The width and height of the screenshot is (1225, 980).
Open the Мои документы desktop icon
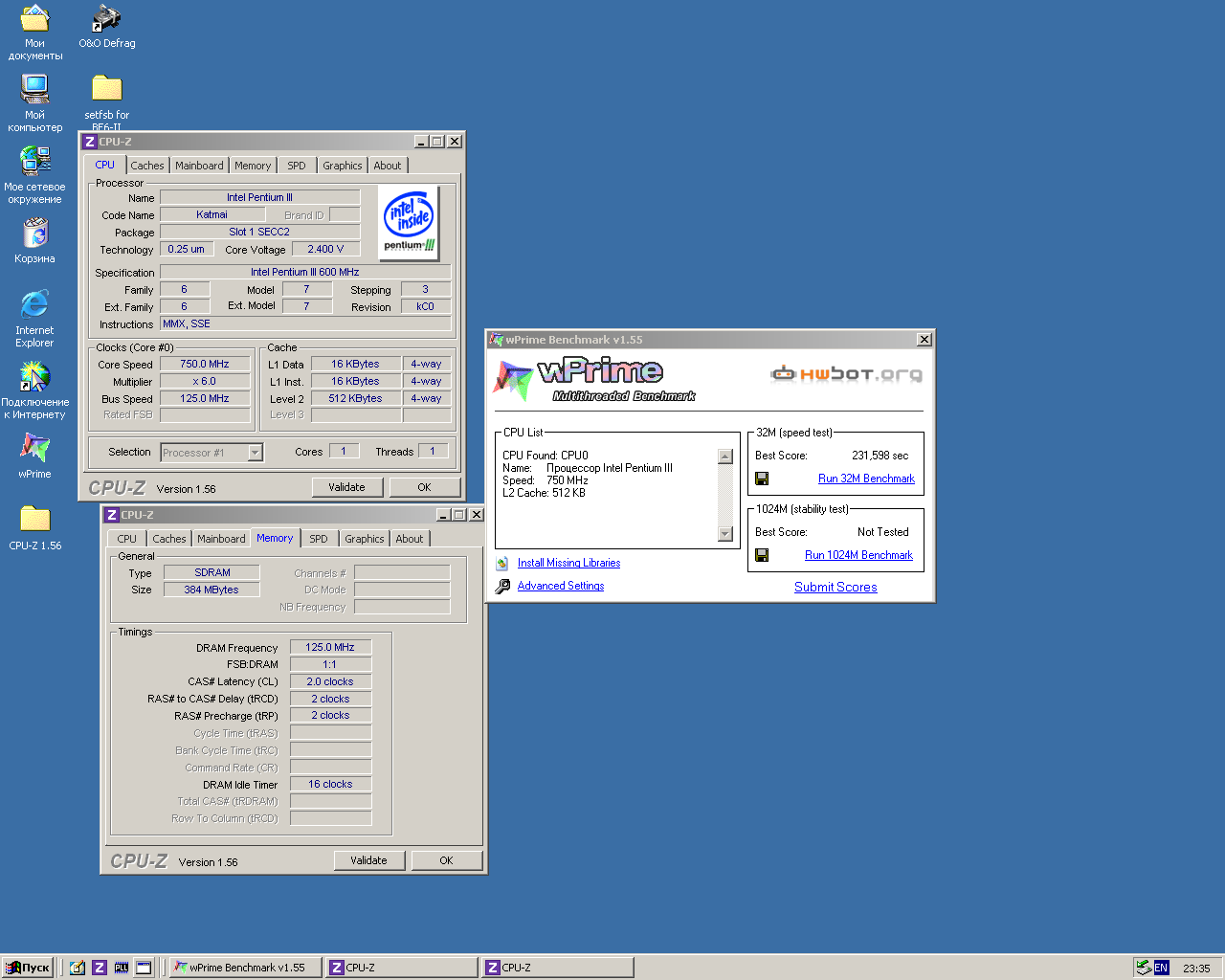[x=34, y=32]
